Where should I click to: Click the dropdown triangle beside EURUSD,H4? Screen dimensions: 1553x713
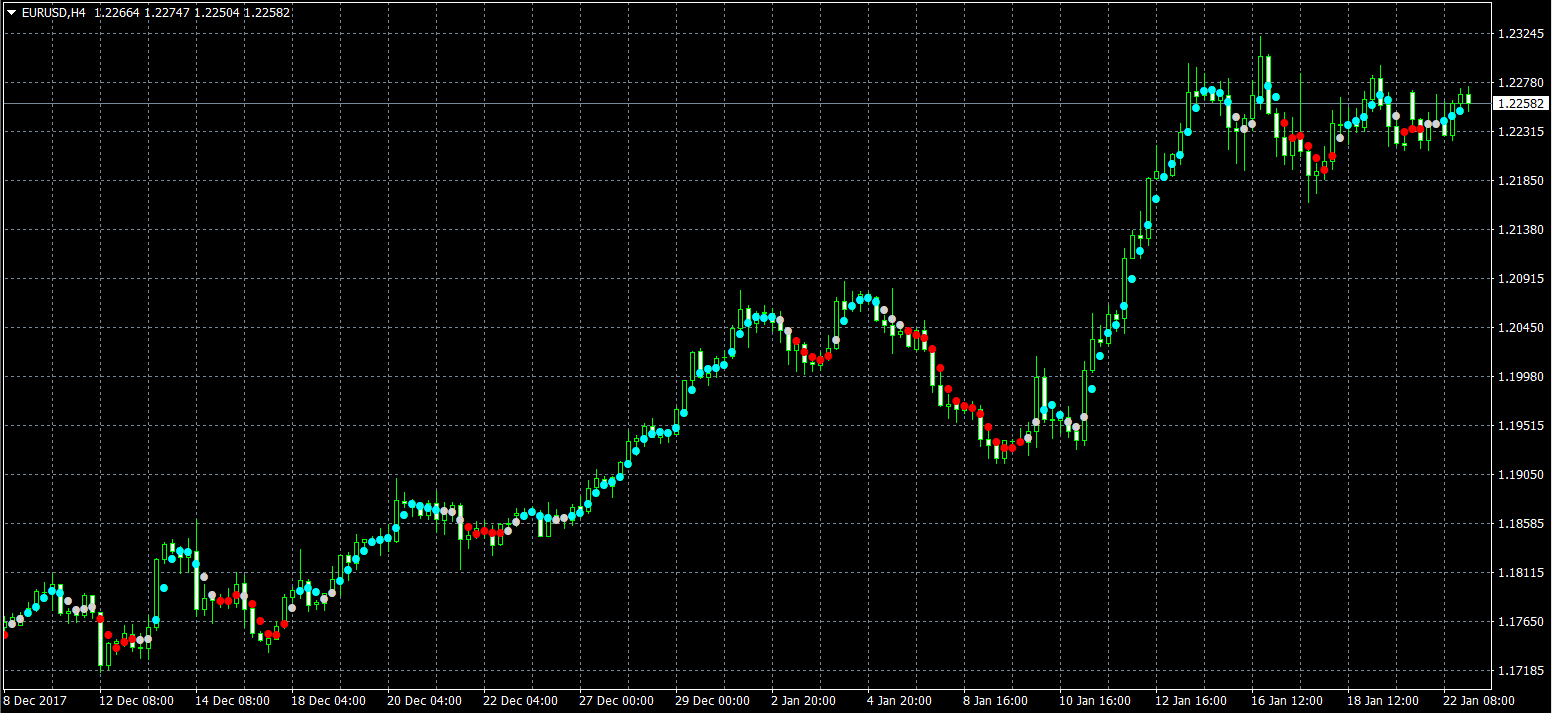[x=11, y=12]
